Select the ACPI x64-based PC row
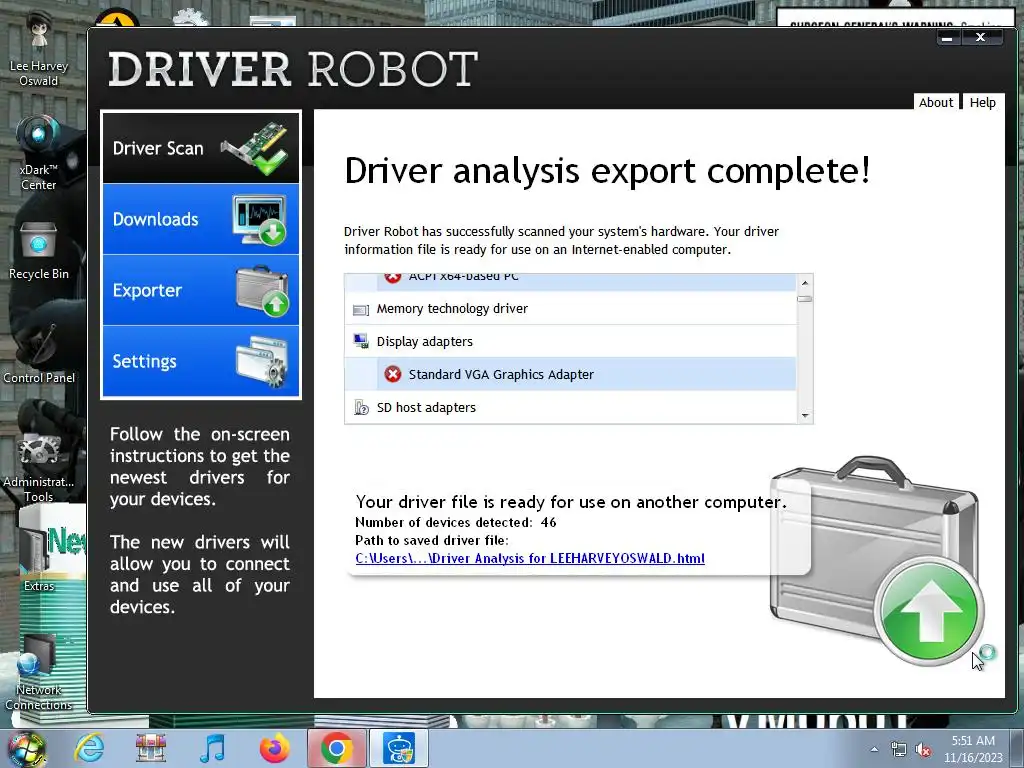1024x768 pixels. [x=570, y=282]
